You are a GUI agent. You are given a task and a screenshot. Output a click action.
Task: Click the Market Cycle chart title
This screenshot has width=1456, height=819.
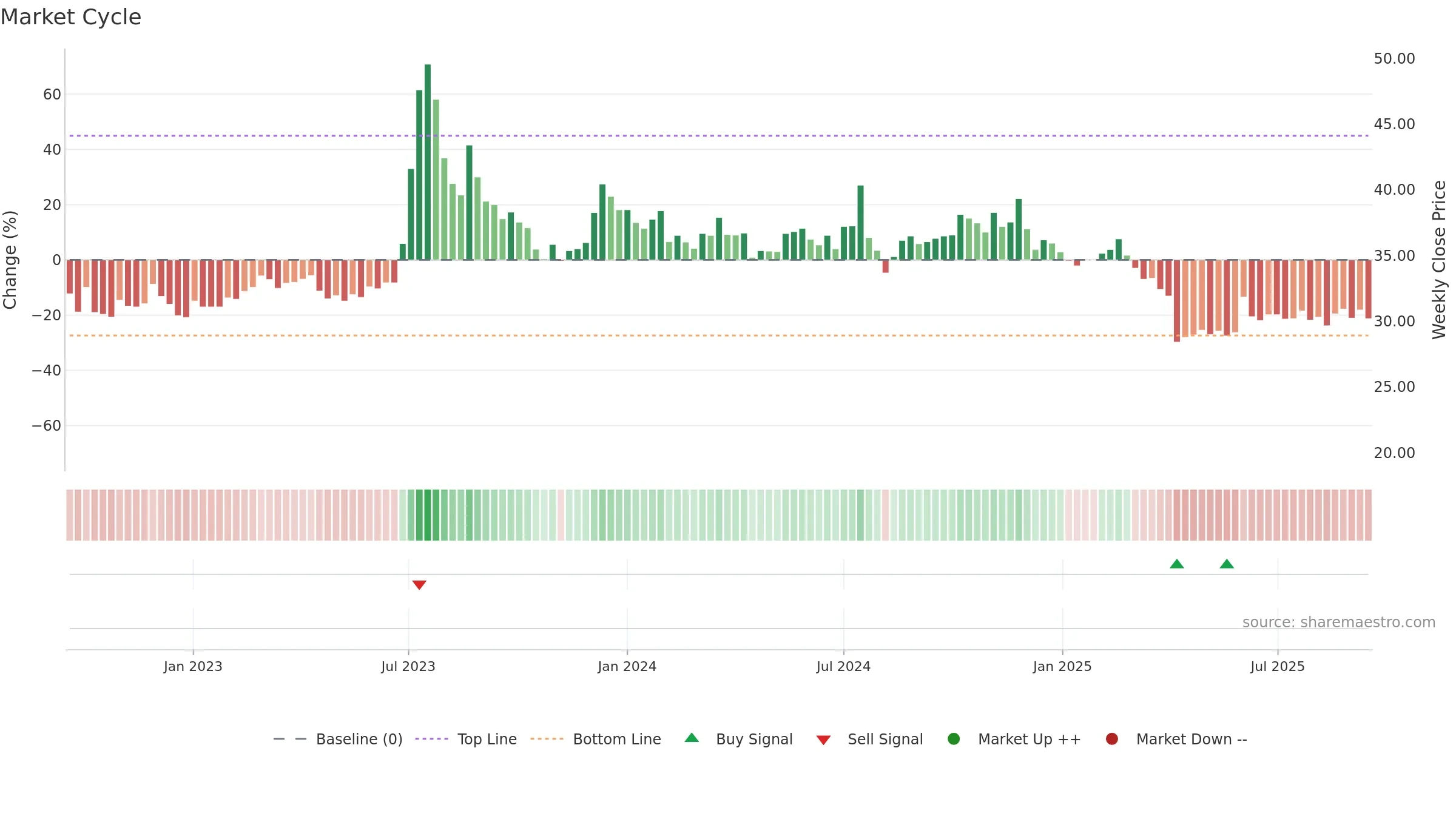pyautogui.click(x=71, y=17)
